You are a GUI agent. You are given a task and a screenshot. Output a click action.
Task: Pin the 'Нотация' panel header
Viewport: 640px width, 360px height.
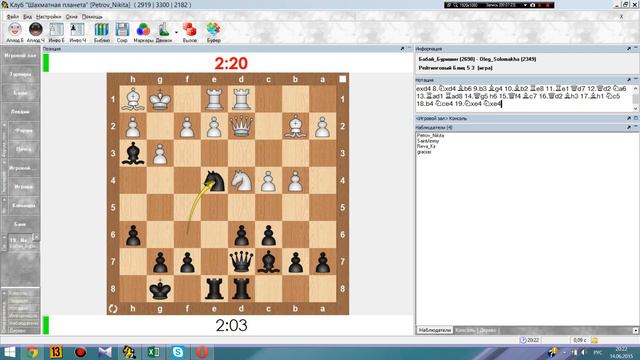tap(629, 80)
